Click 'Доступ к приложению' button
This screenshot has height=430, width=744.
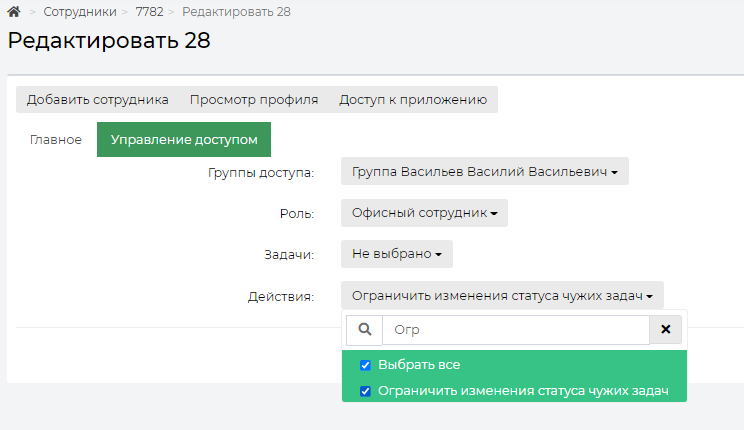413,100
